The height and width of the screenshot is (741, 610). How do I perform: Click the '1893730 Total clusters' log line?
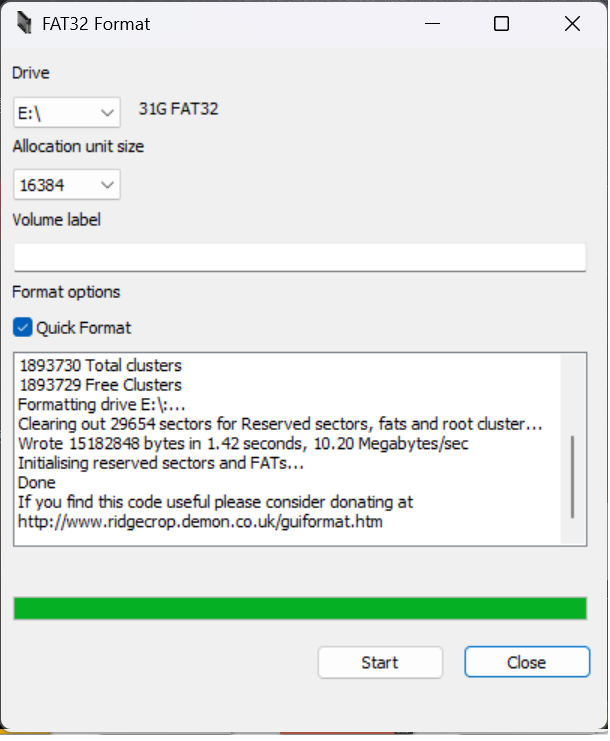(x=100, y=365)
